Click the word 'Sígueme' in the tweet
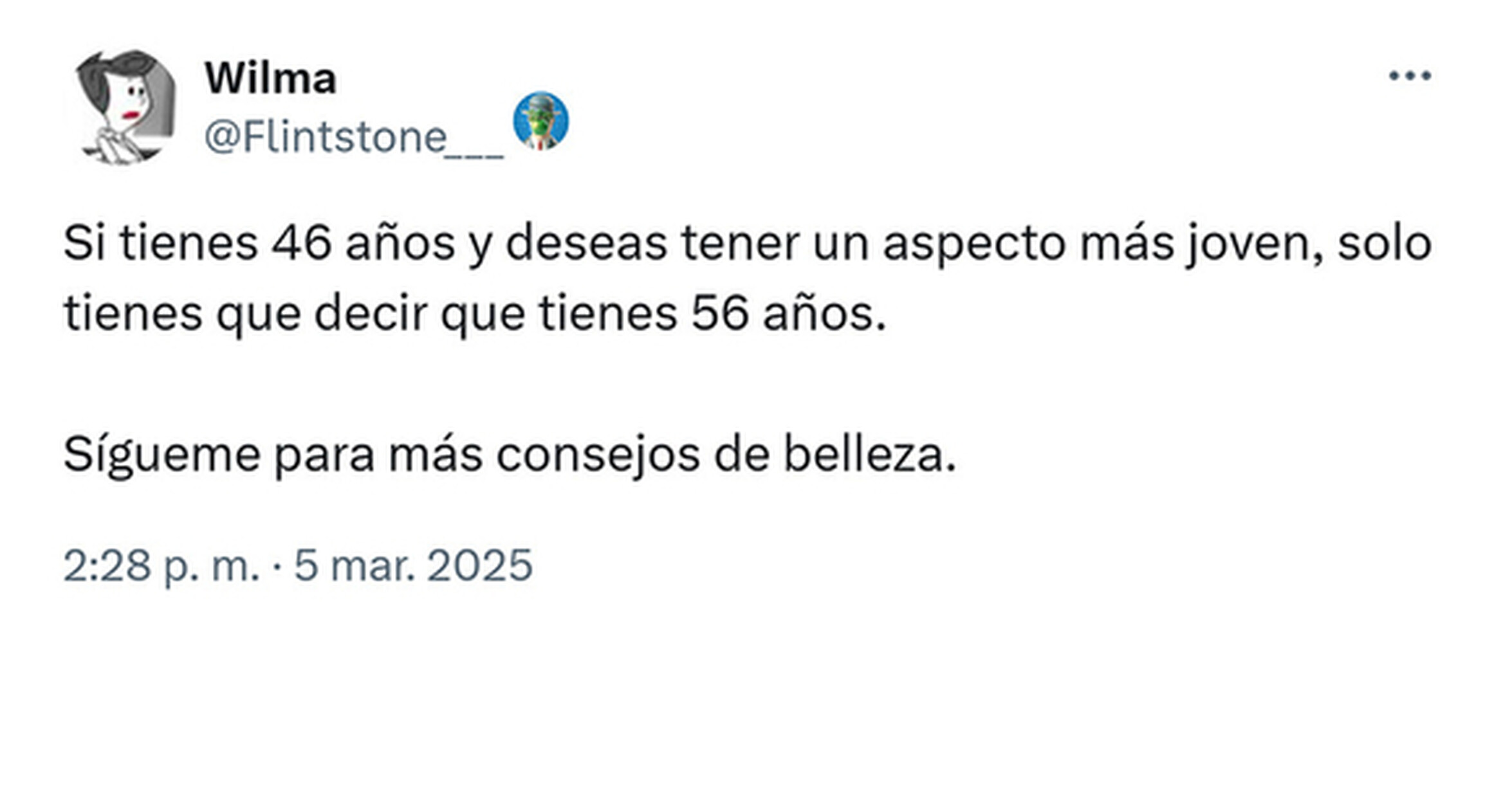Image resolution: width=1512 pixels, height=791 pixels. pos(162,455)
